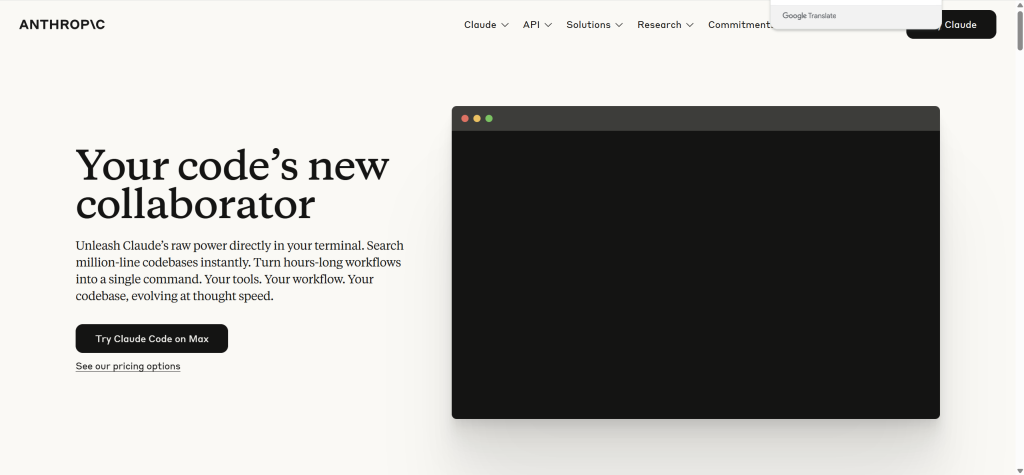Follow the See our pricing options link

128,366
